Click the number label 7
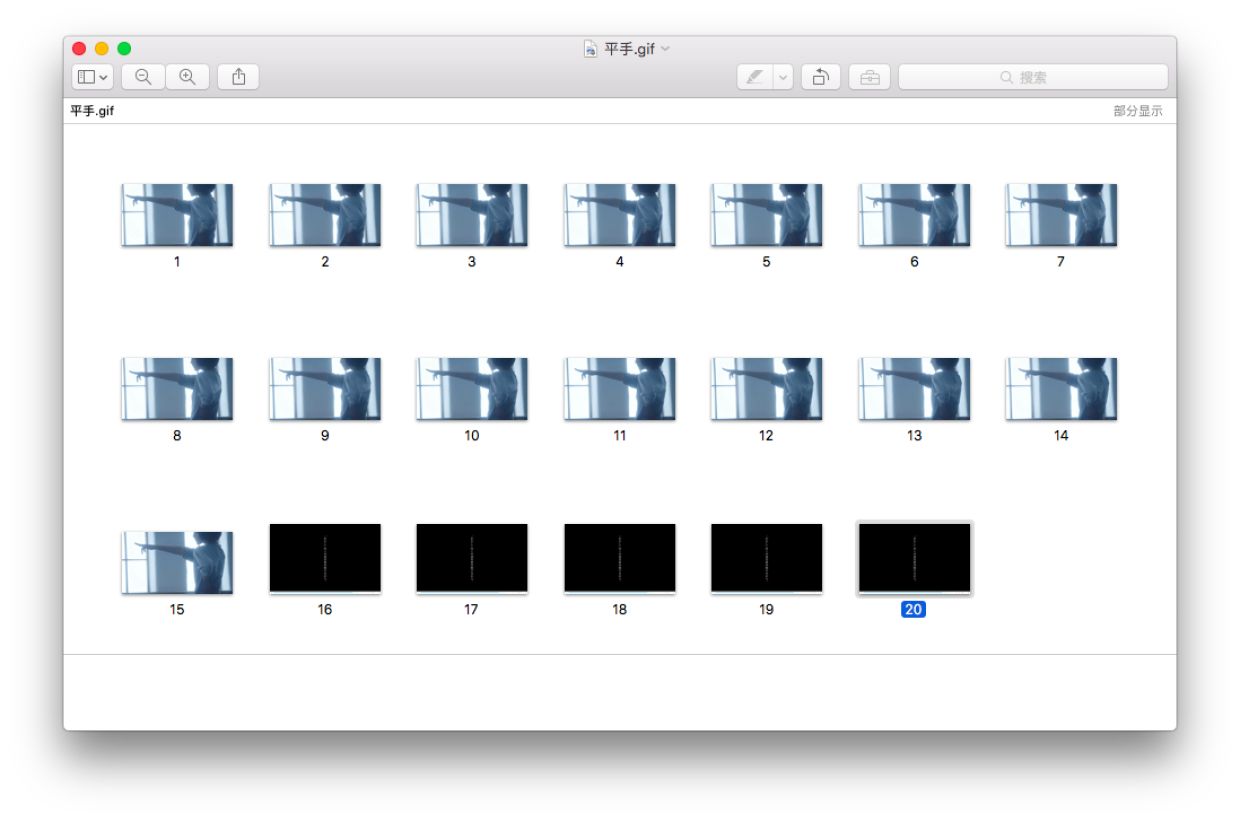 click(1061, 262)
